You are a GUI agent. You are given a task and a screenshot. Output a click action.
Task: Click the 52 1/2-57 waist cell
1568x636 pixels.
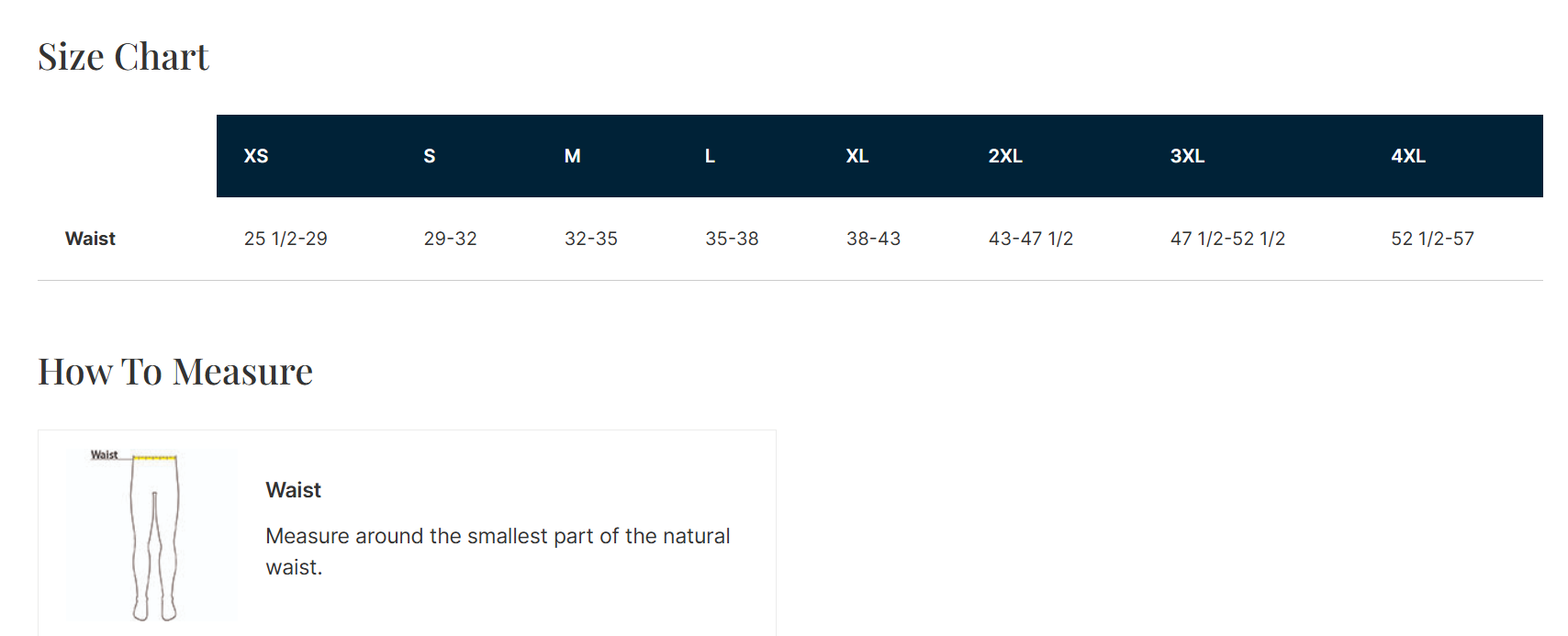(1432, 239)
